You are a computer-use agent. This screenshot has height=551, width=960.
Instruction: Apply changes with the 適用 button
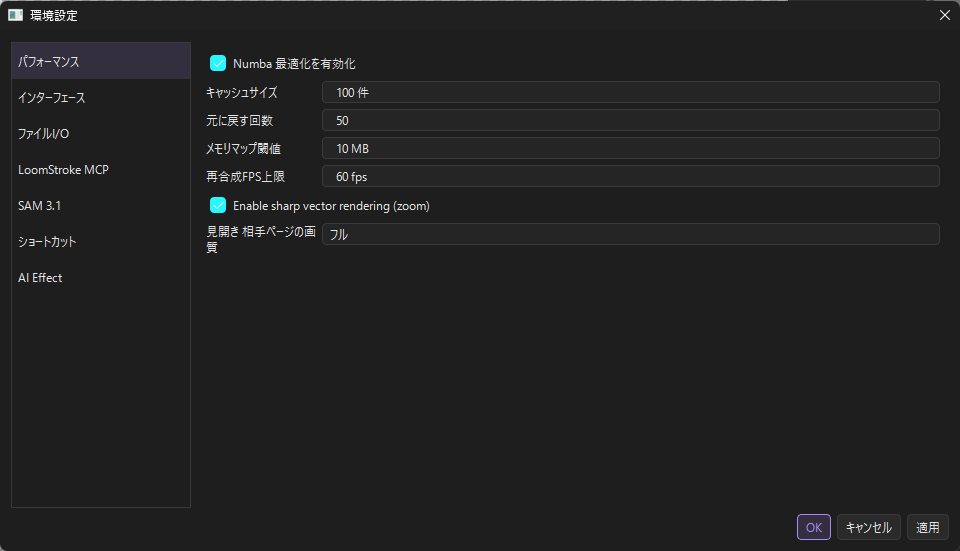[x=928, y=527]
